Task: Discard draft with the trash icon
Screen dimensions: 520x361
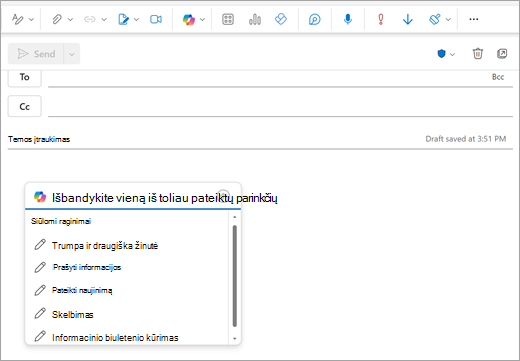Action: point(478,53)
